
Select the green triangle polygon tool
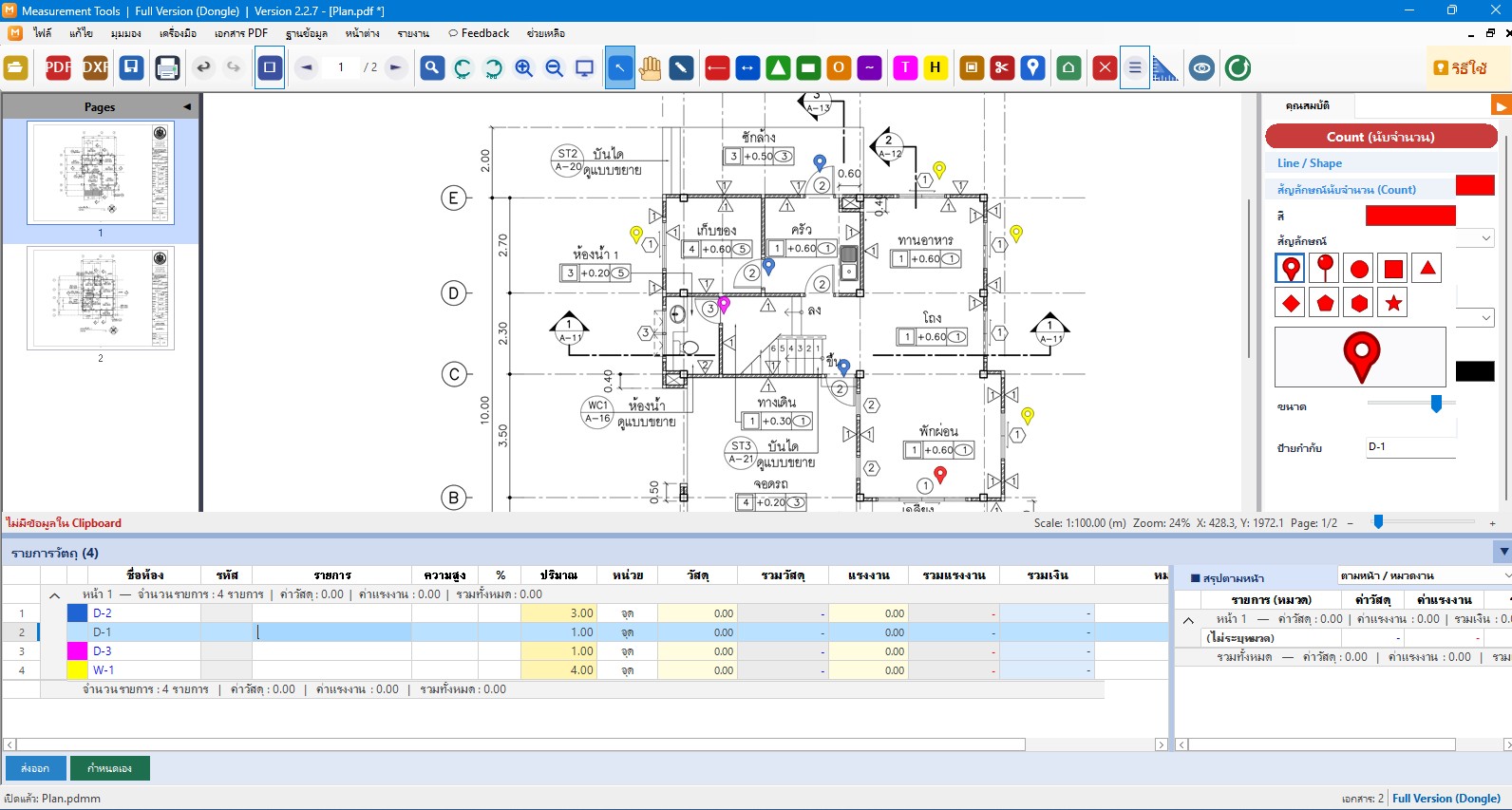coord(778,67)
